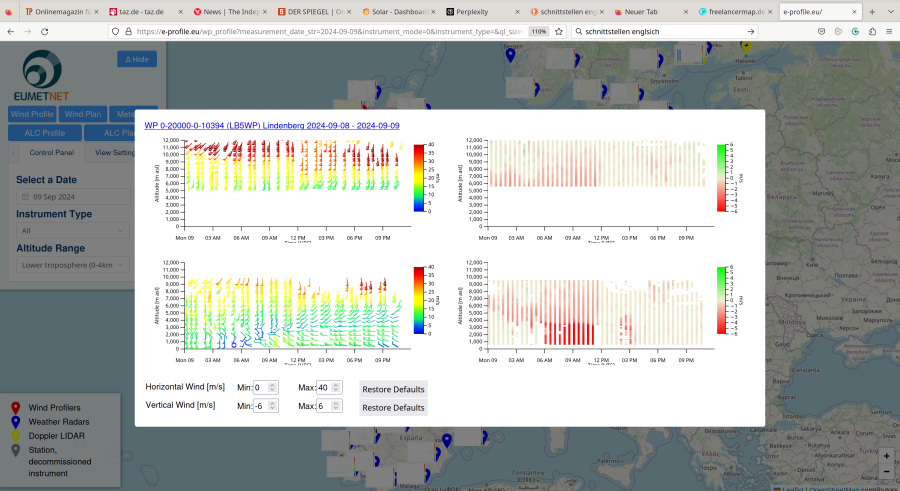The width and height of the screenshot is (900, 491).
Task: Restore defaults for Horizontal Wind
Action: pyautogui.click(x=393, y=389)
